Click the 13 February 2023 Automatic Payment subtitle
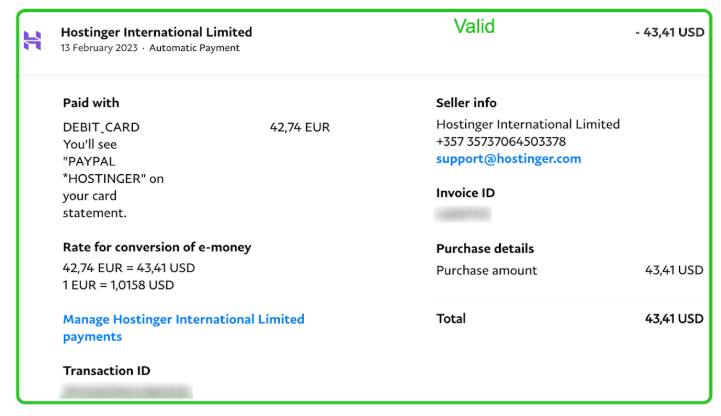 [150, 48]
